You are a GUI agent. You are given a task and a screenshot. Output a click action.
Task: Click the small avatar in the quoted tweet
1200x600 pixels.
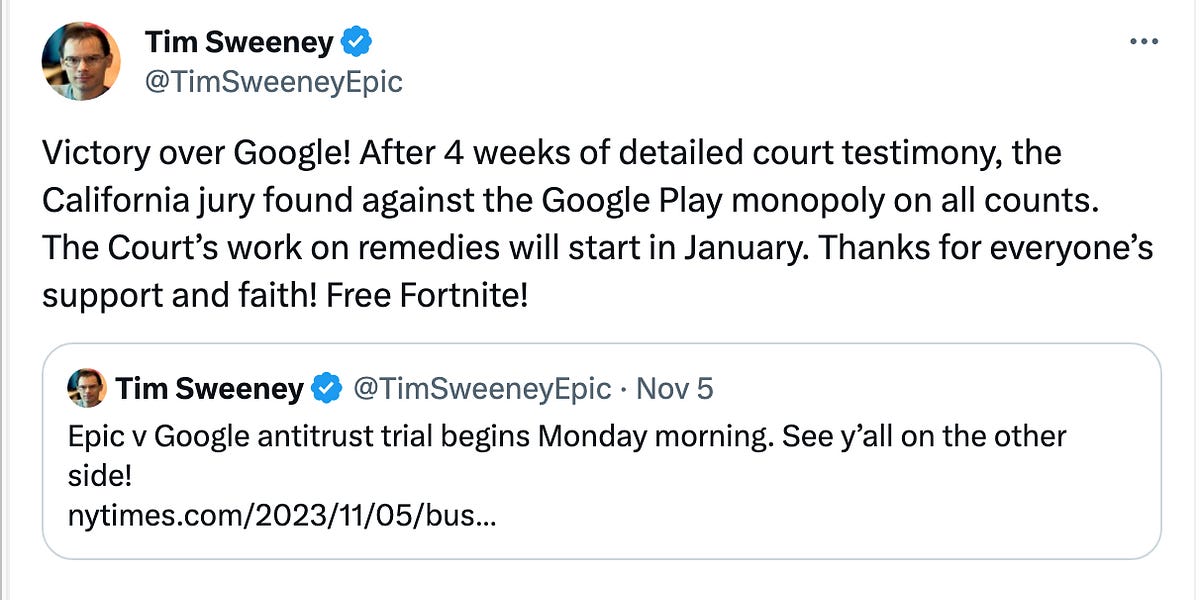click(x=87, y=388)
